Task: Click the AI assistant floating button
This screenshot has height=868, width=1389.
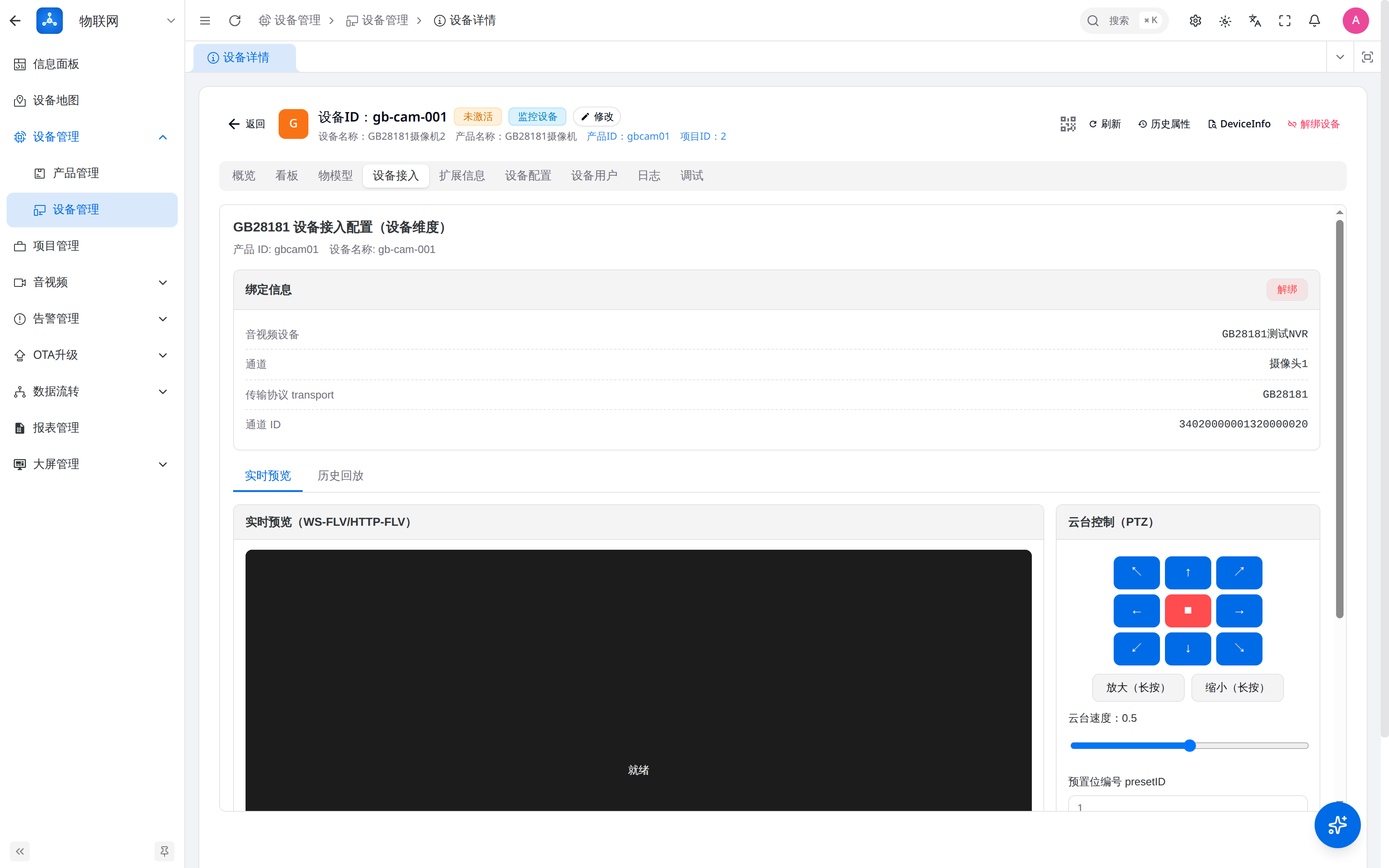Action: pos(1337,825)
